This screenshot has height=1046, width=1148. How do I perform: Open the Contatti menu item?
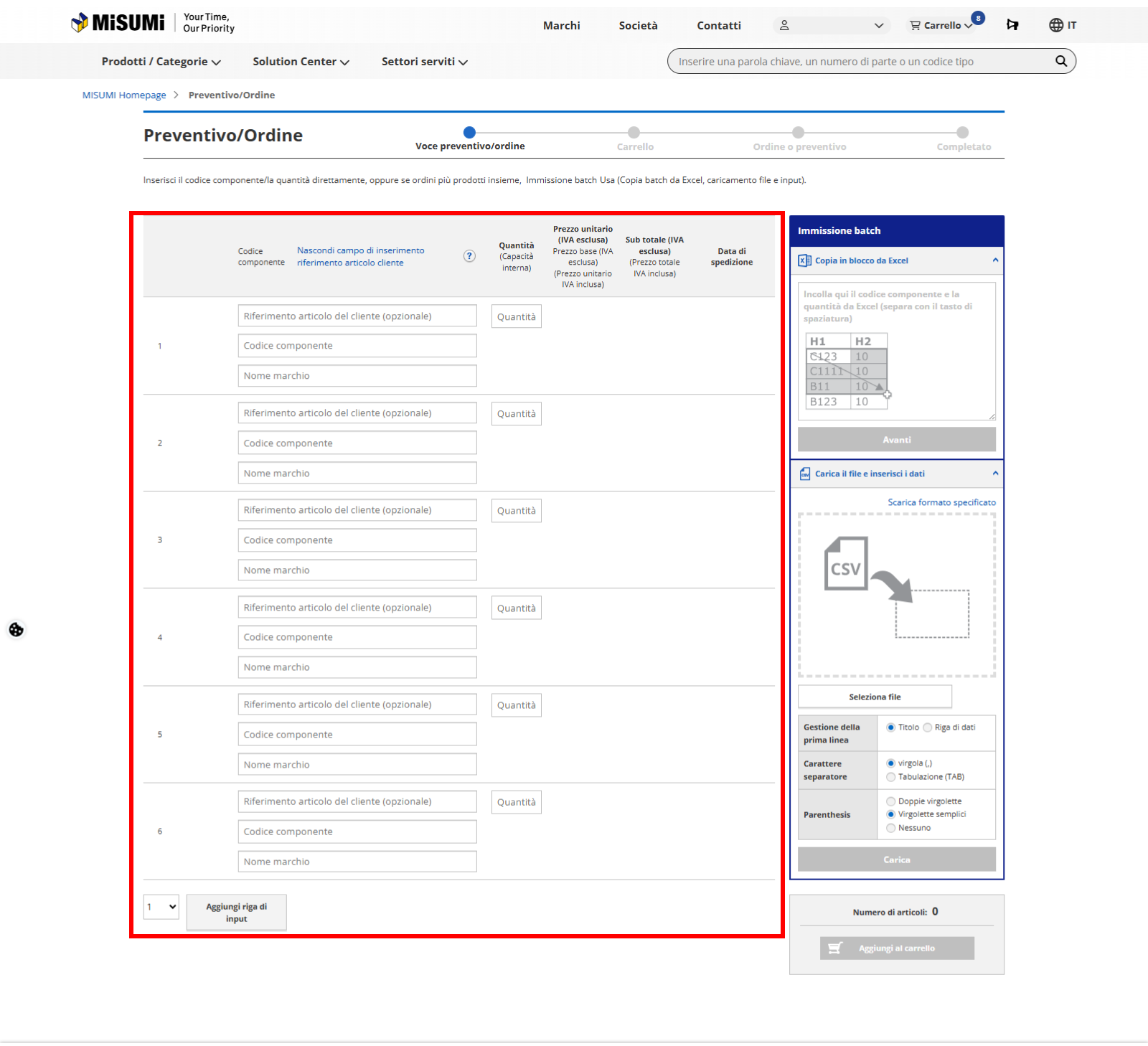pyautogui.click(x=718, y=25)
